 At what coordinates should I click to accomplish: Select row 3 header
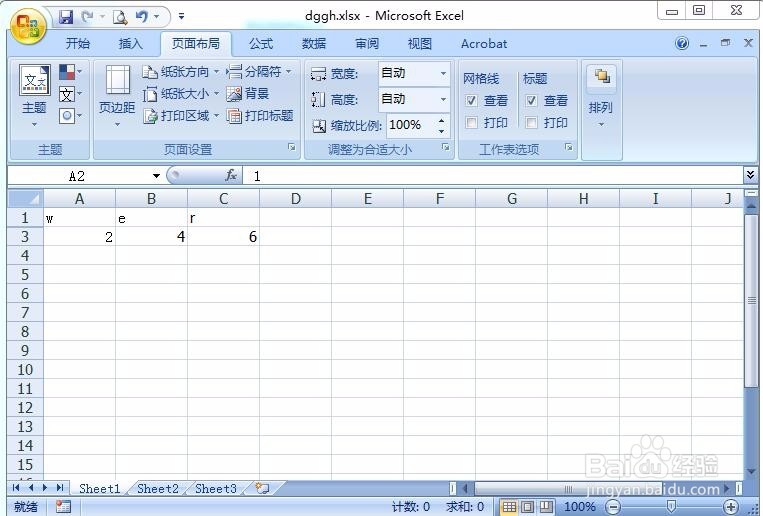click(x=25, y=237)
